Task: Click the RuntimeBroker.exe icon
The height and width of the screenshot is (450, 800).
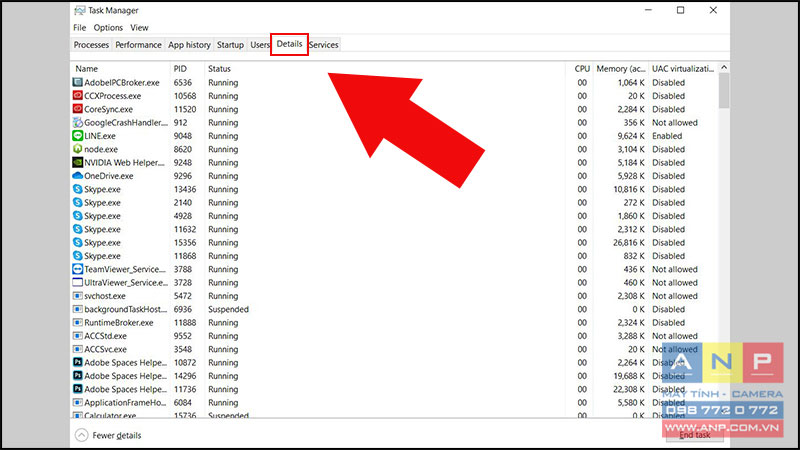Action: 78,322
